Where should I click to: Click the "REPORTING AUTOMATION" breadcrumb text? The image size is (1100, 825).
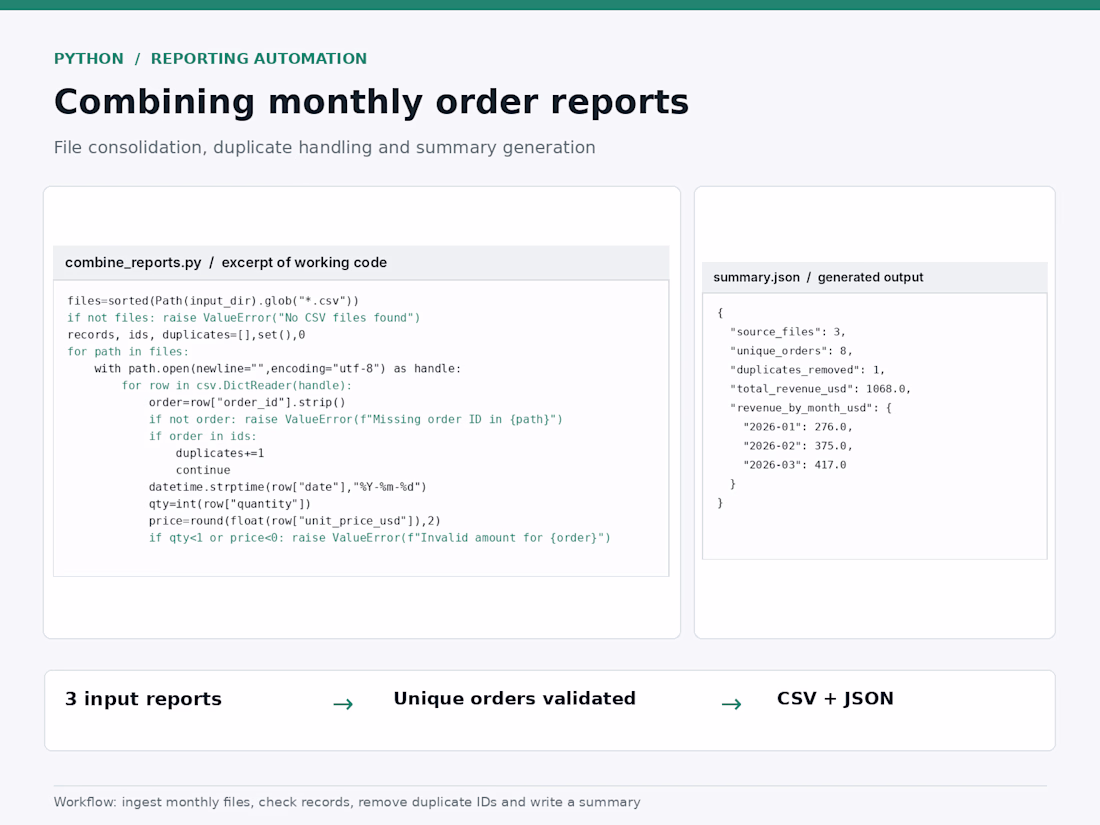coord(259,58)
